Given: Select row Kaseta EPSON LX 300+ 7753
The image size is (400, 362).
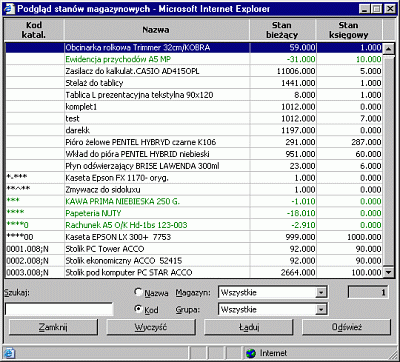Looking at the screenshot, I should click(x=194, y=237).
